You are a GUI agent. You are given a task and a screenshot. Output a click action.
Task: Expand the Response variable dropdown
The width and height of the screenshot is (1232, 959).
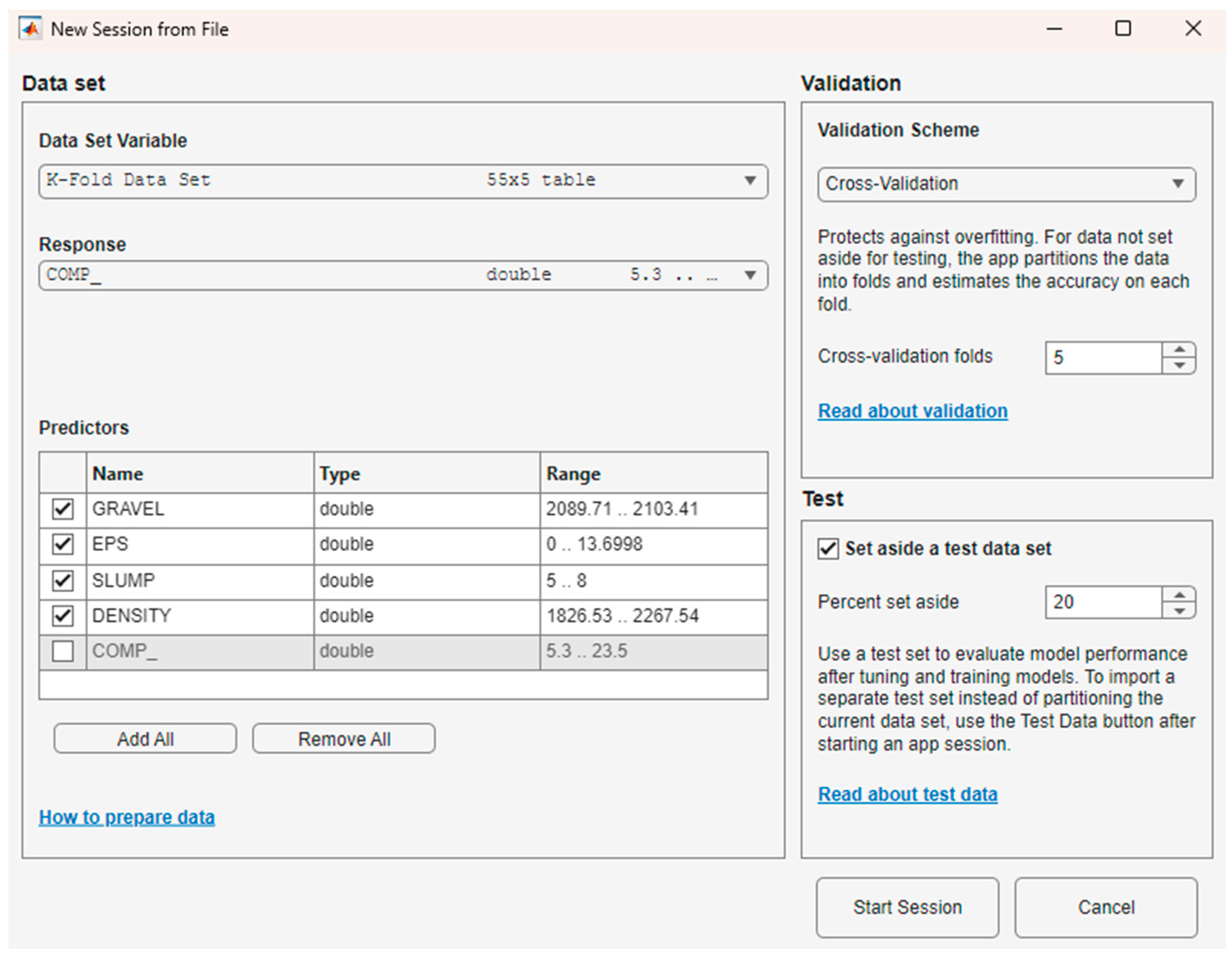pos(750,275)
